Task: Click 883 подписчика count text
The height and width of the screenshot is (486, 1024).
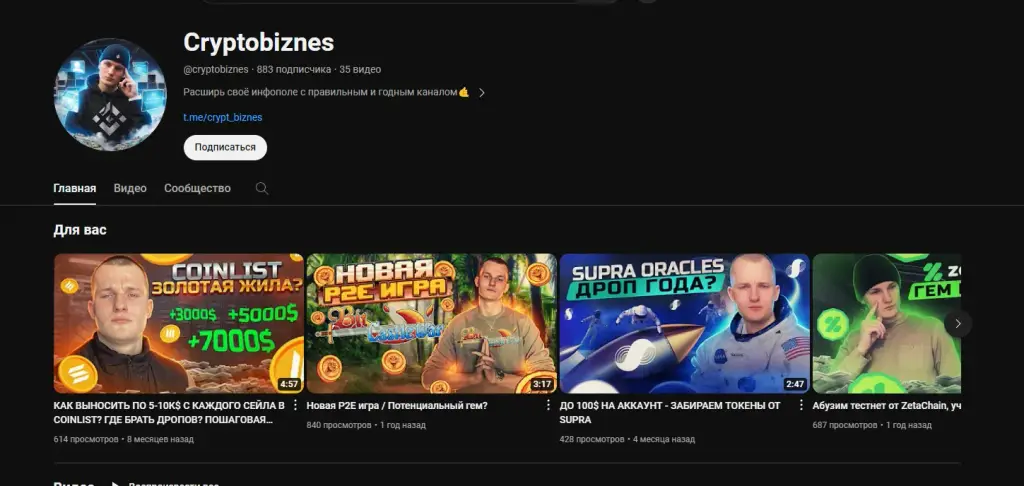Action: (294, 69)
